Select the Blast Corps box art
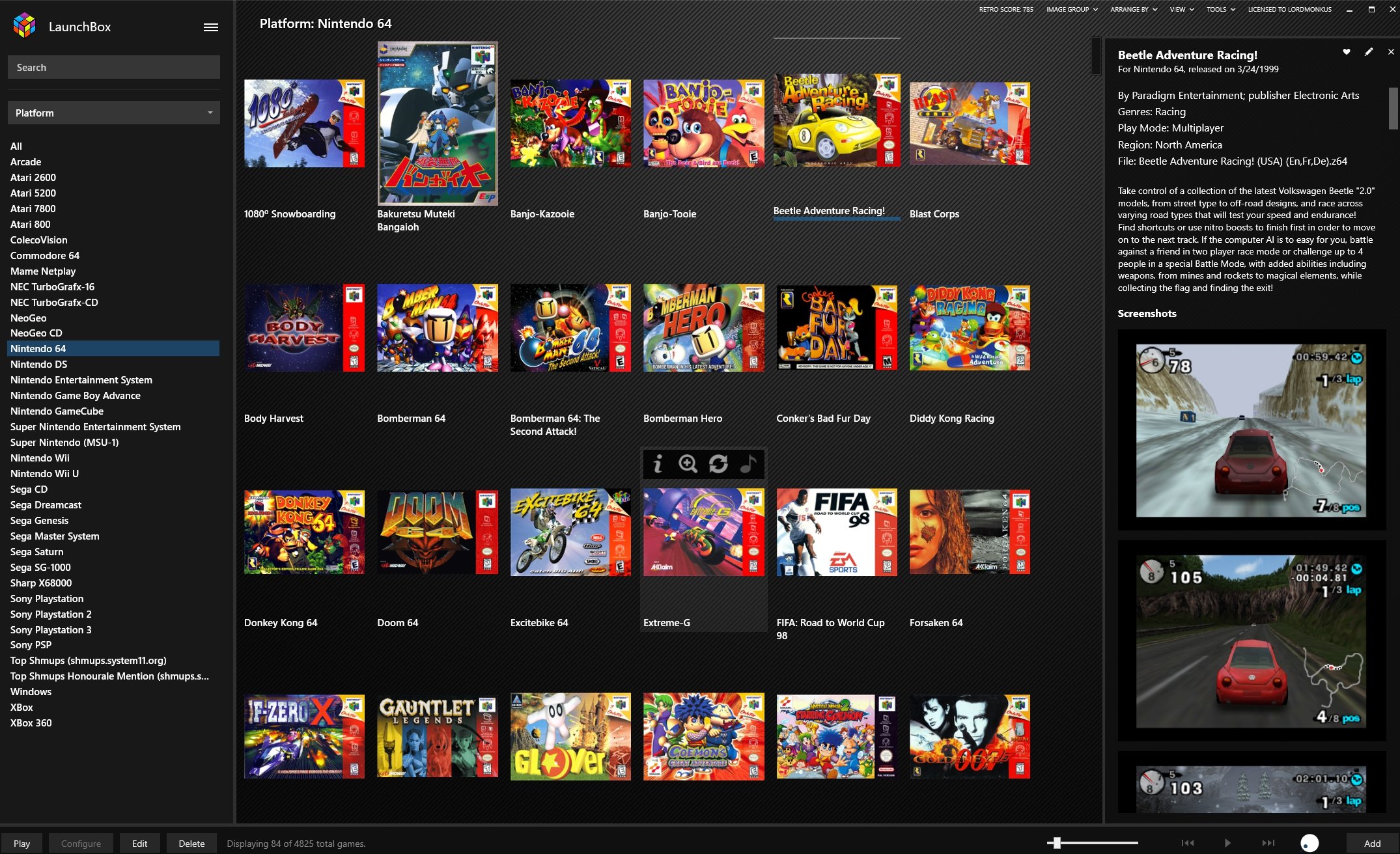This screenshot has width=1400, height=854. click(x=970, y=124)
